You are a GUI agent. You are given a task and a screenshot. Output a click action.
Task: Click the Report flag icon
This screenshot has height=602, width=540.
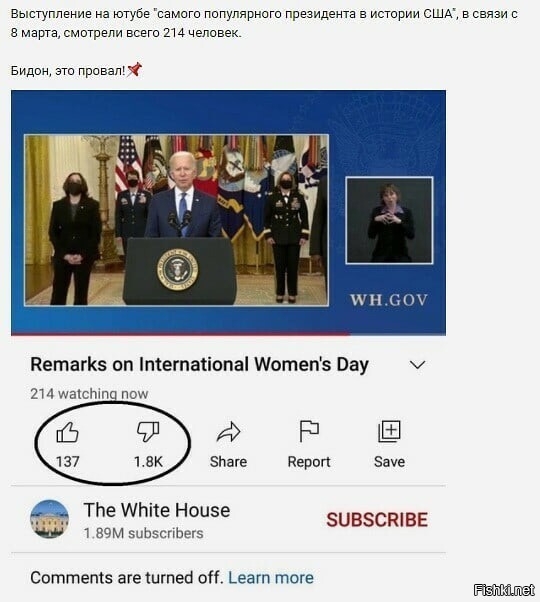pos(309,432)
